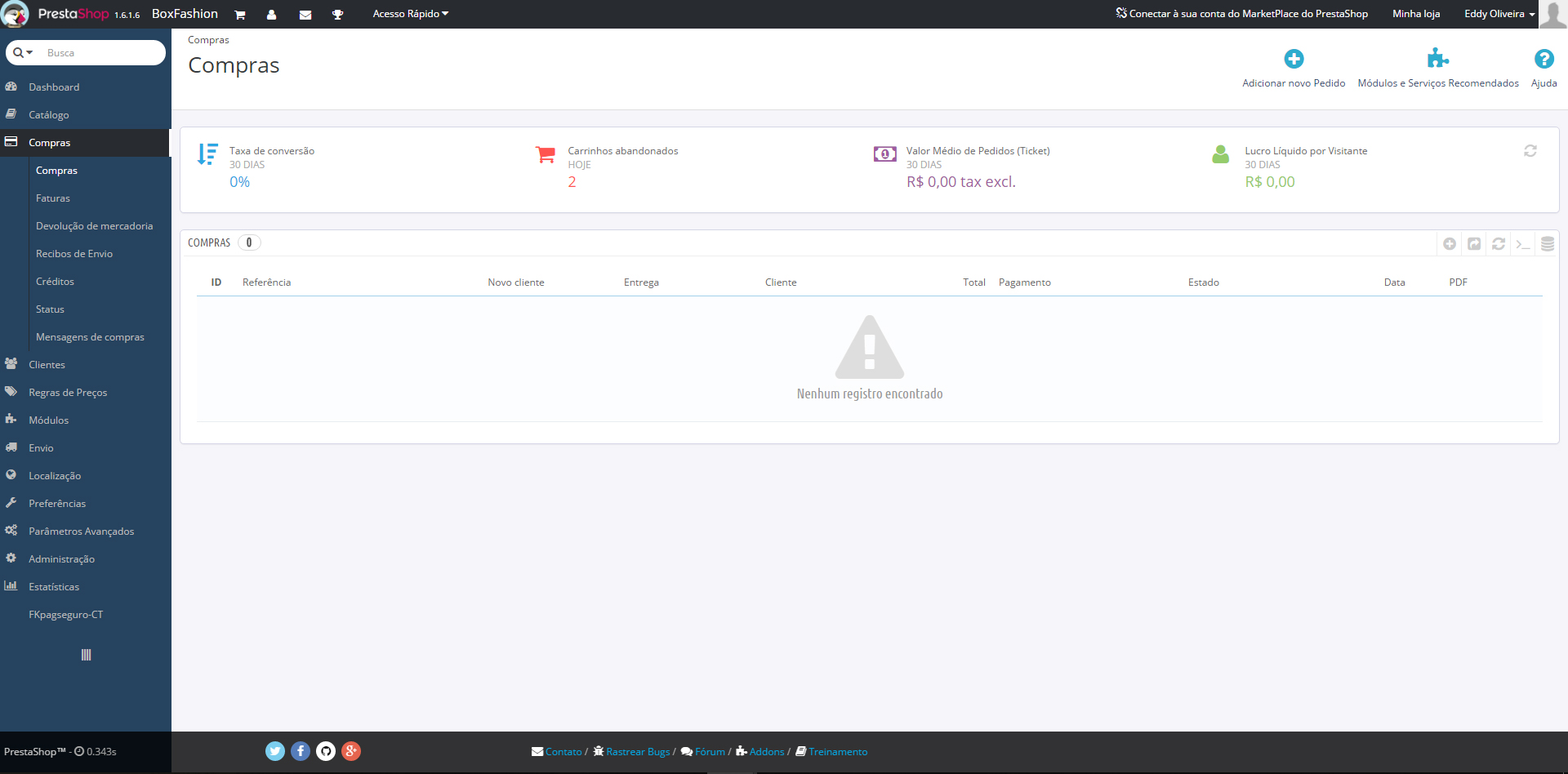The height and width of the screenshot is (774, 1568).
Task: Open Facebook link in footer
Action: point(301,751)
